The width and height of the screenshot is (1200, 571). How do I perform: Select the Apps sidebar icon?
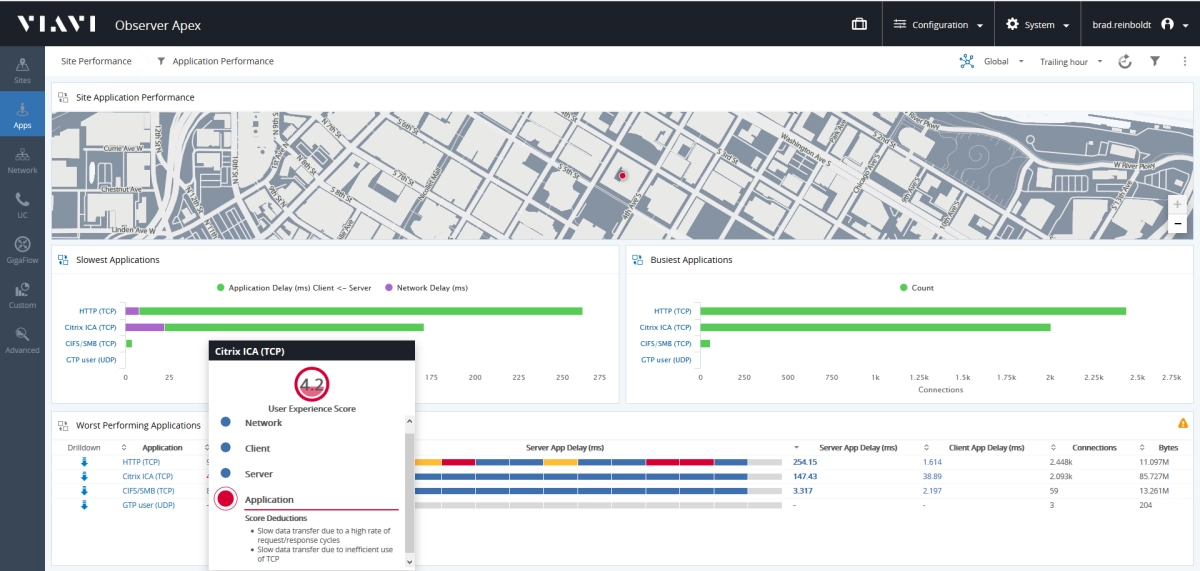[22, 115]
